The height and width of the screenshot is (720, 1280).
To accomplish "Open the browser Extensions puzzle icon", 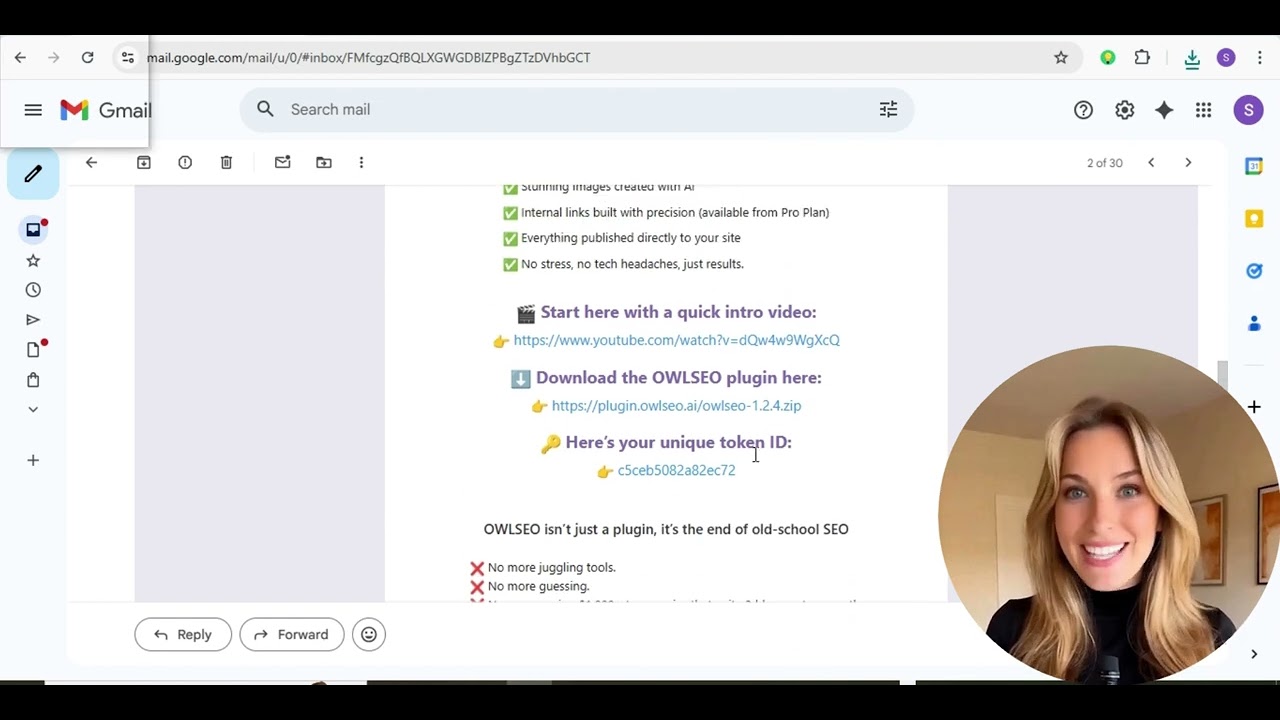I will tap(1142, 58).
